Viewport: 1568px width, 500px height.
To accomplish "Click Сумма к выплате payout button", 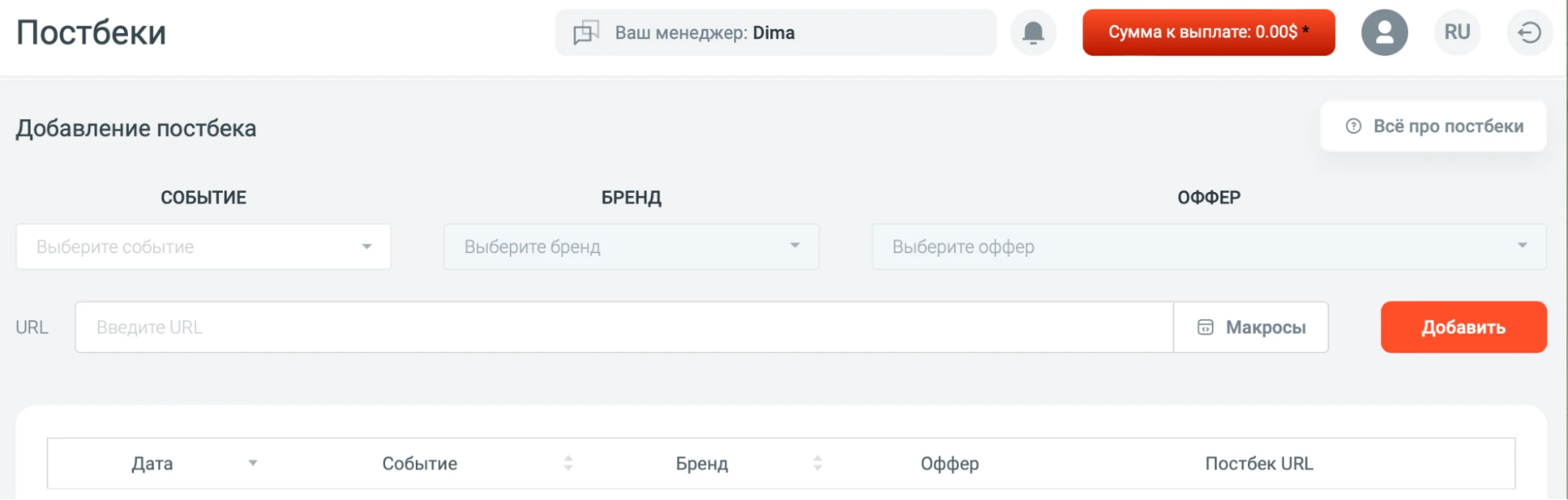I will (x=1209, y=33).
